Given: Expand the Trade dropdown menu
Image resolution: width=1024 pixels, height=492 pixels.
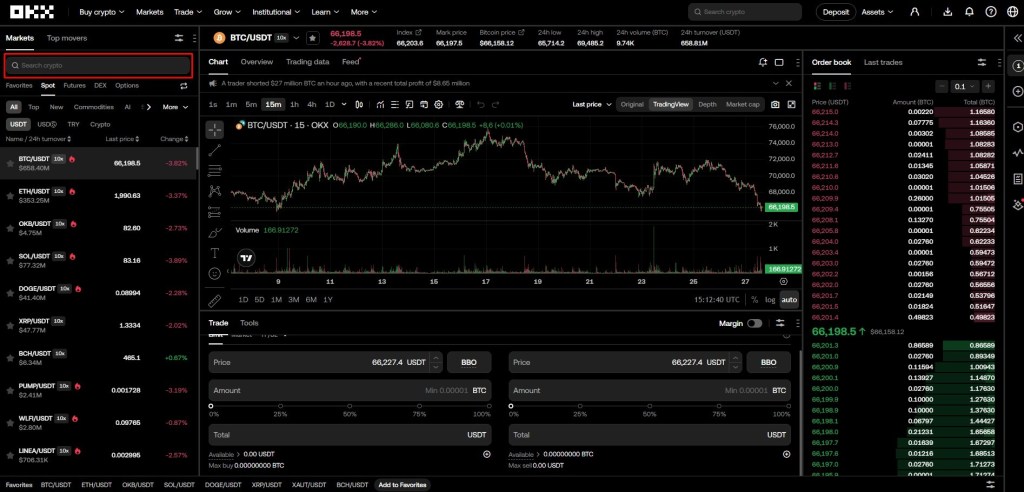Looking at the screenshot, I should 188,12.
